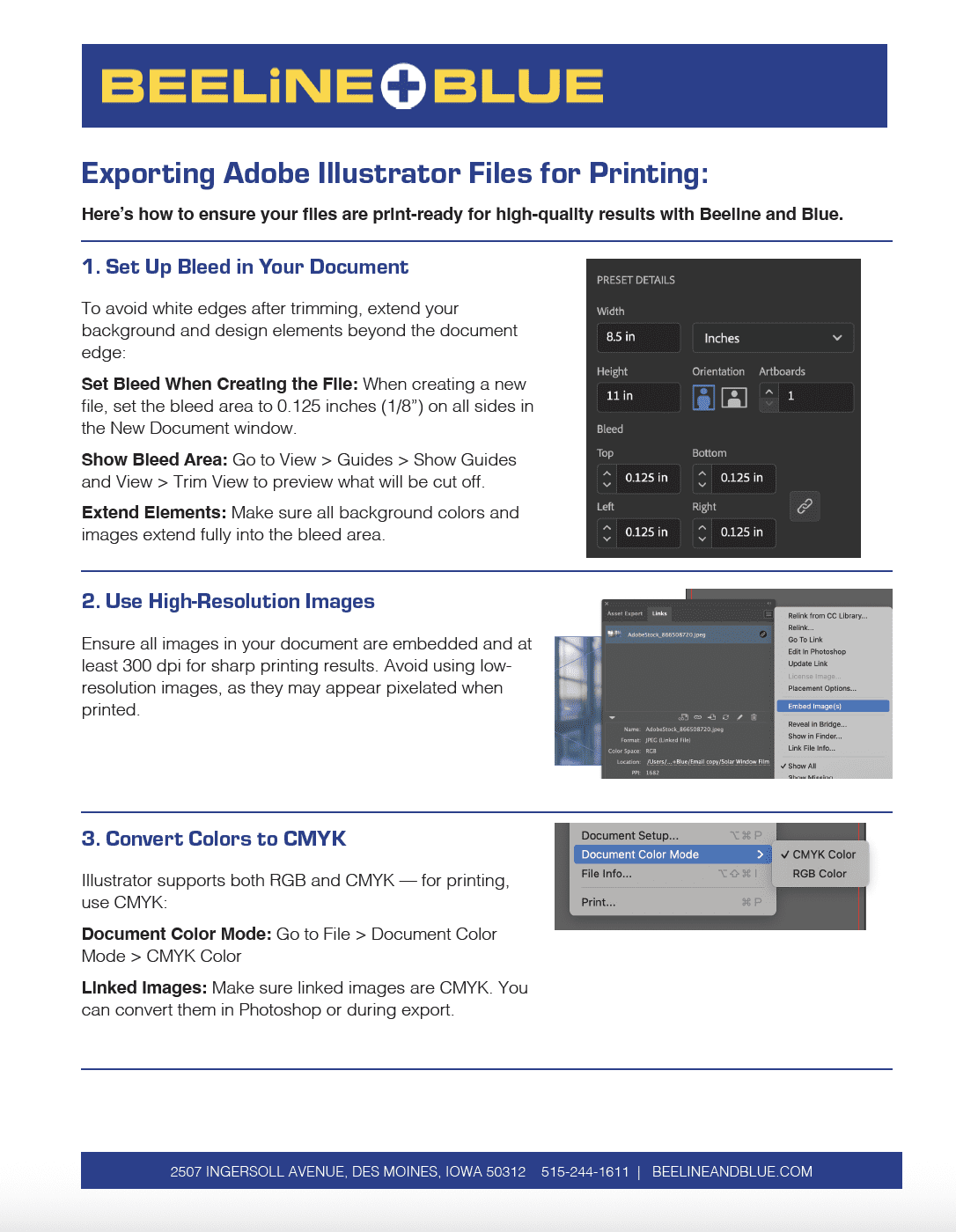Switch to the Asset Export tab
This screenshot has height=1232, width=956.
(625, 613)
